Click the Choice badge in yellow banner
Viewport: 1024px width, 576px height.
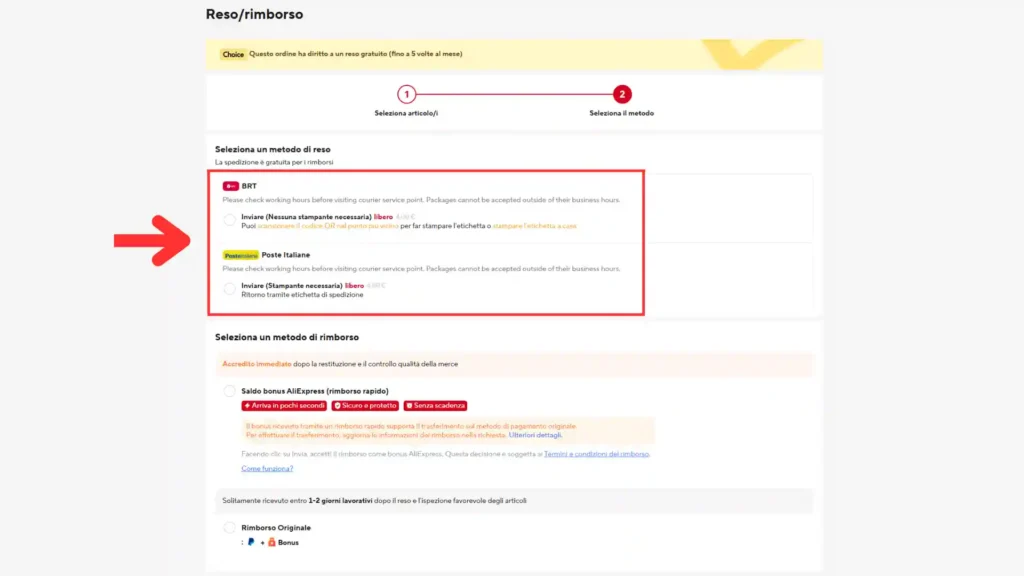click(232, 54)
